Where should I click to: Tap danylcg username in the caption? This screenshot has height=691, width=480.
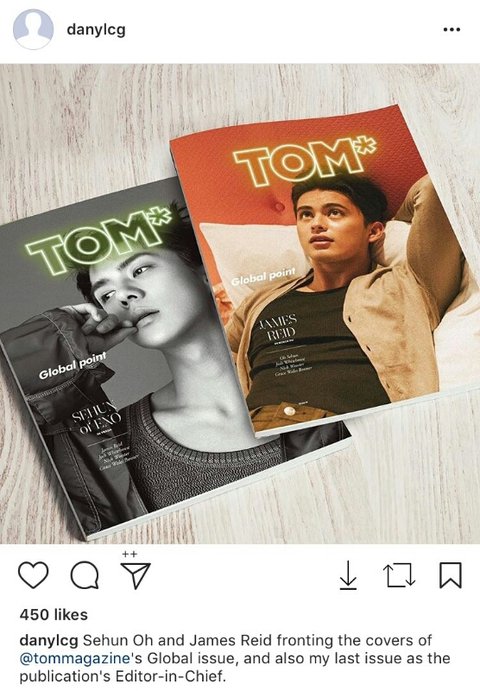point(49,640)
